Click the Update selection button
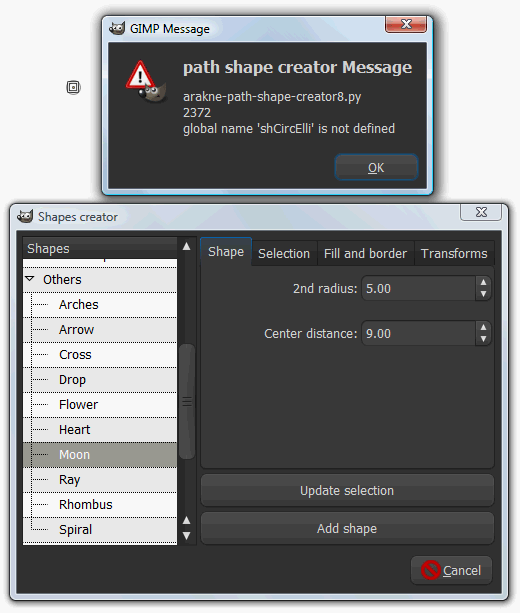This screenshot has height=613, width=520. (347, 491)
